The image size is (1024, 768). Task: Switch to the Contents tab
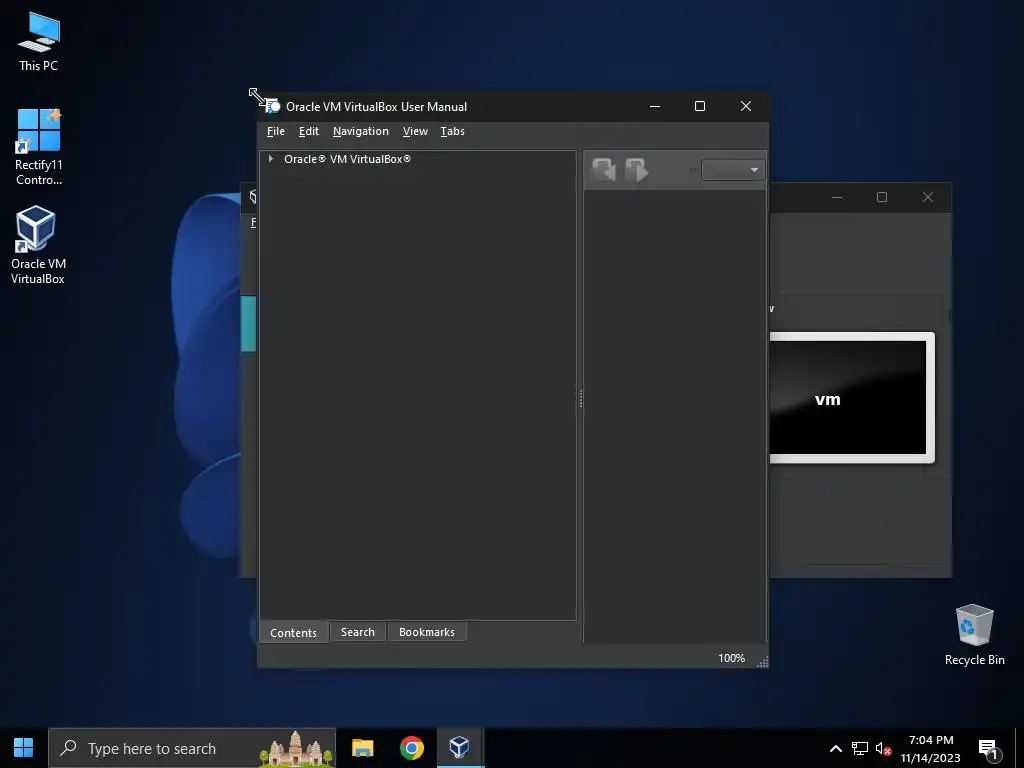(x=293, y=632)
